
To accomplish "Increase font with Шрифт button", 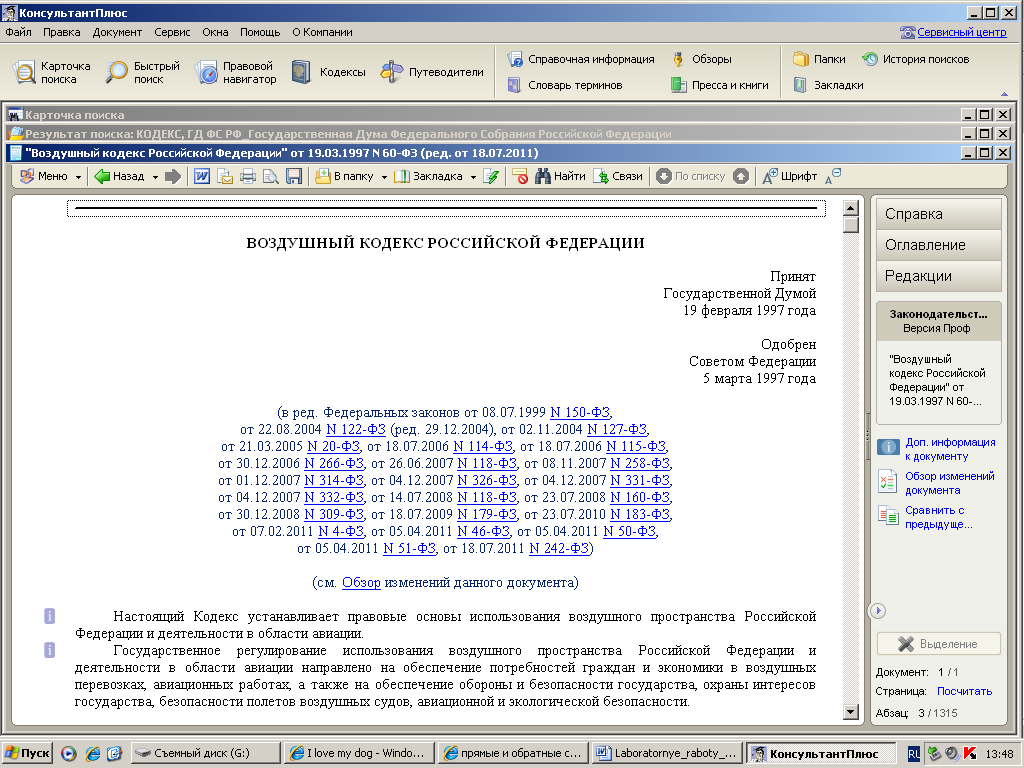I will click(x=790, y=176).
